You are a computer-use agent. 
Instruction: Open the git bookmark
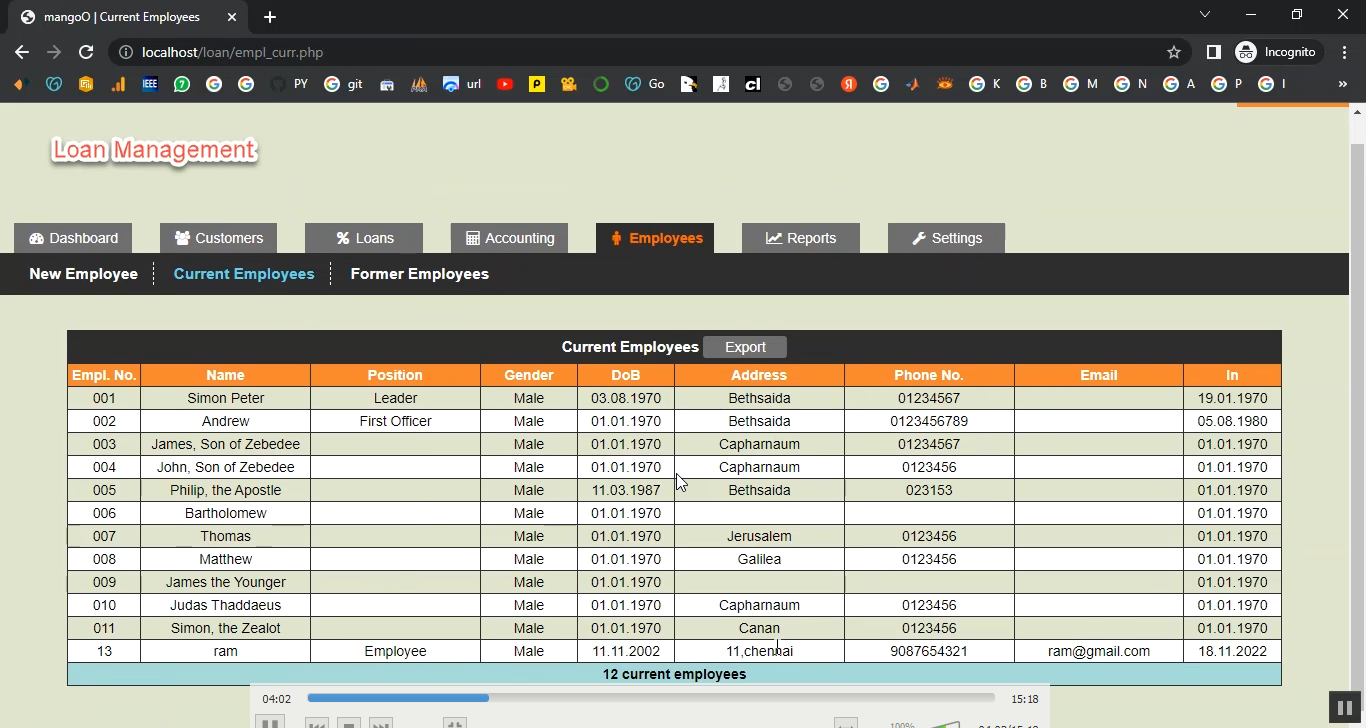[x=344, y=84]
